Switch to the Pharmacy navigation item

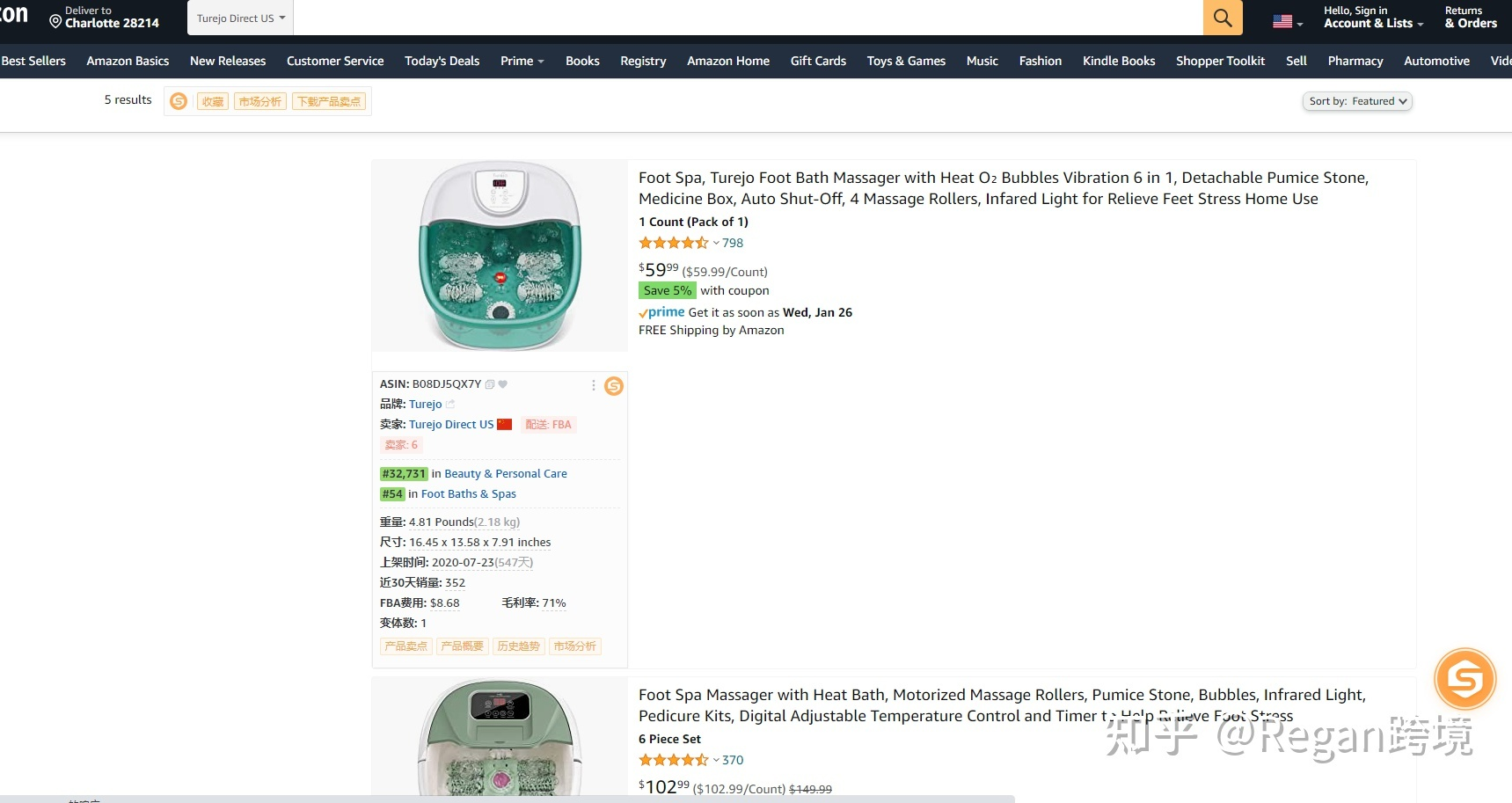[1354, 61]
